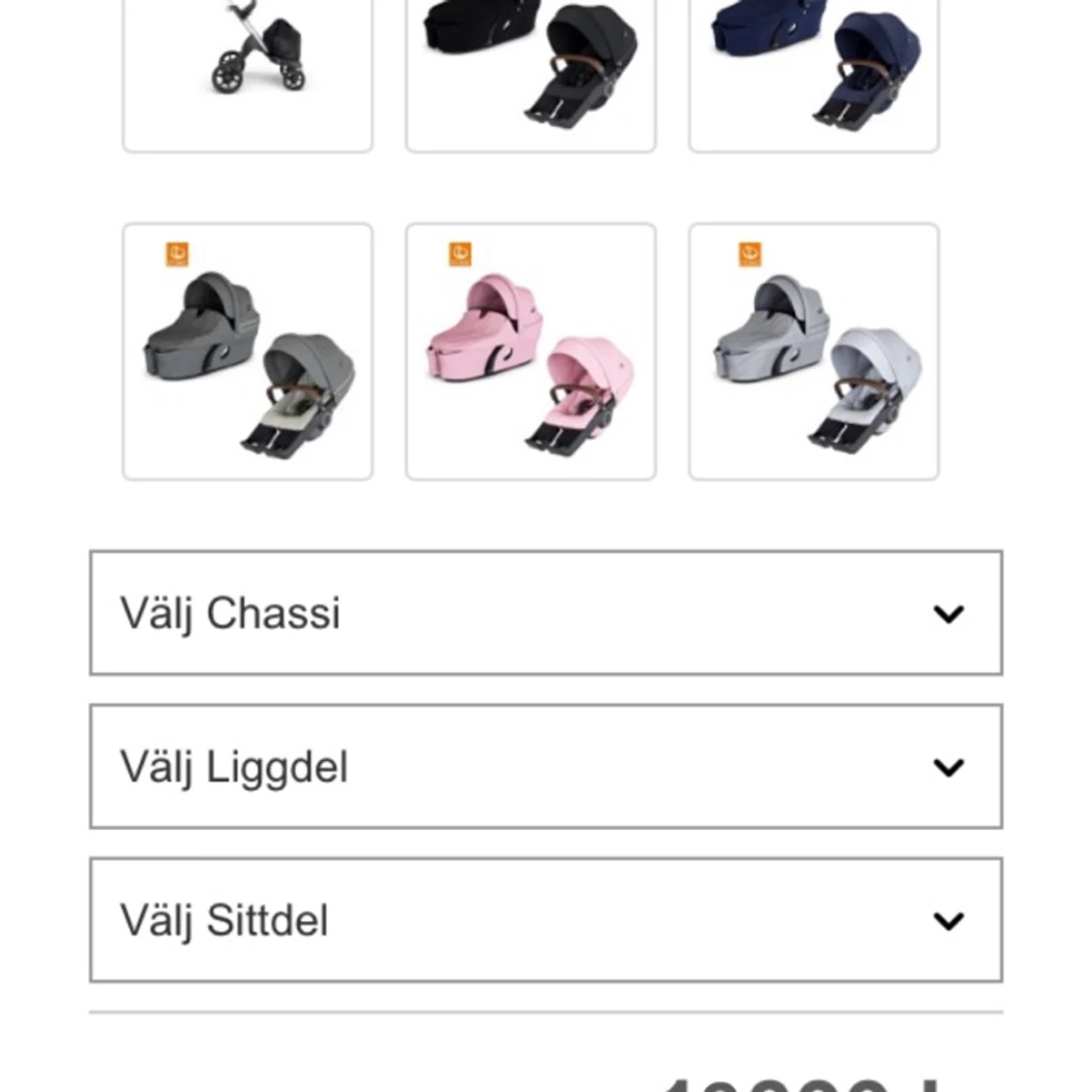Choose the light grey carrycot and seat set
Viewport: 1092px width, 1092px height.
click(813, 351)
